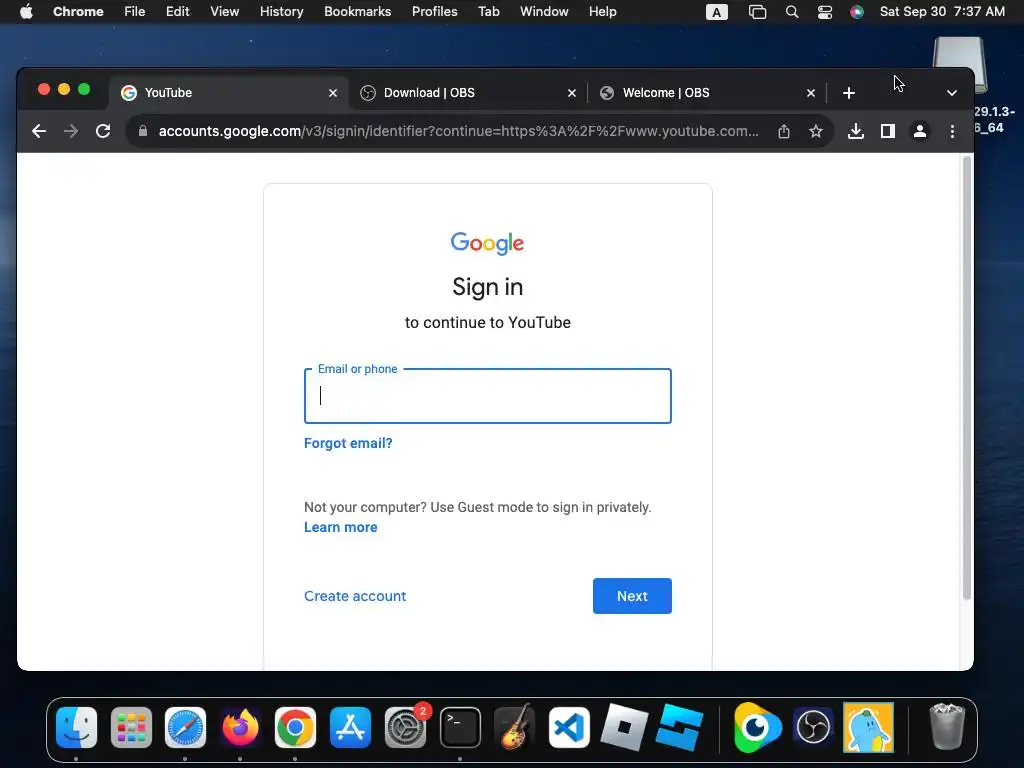This screenshot has height=768, width=1024.
Task: Switch to the YouTube tab
Action: pos(229,93)
